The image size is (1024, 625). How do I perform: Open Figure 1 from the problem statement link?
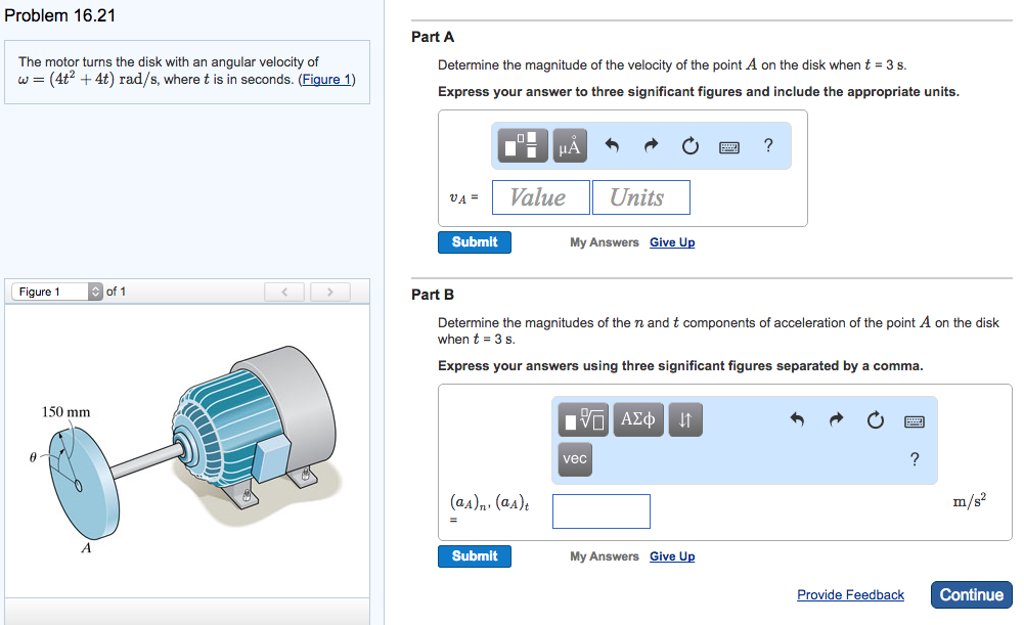coord(326,79)
